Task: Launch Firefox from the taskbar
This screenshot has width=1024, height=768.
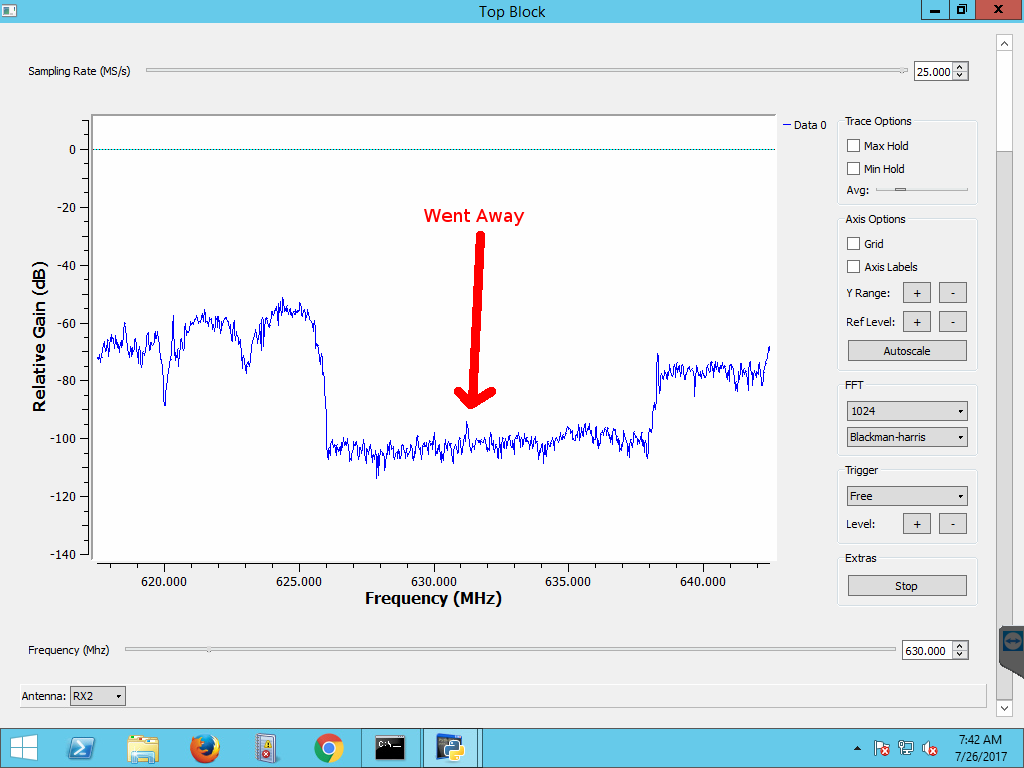Action: [x=204, y=747]
